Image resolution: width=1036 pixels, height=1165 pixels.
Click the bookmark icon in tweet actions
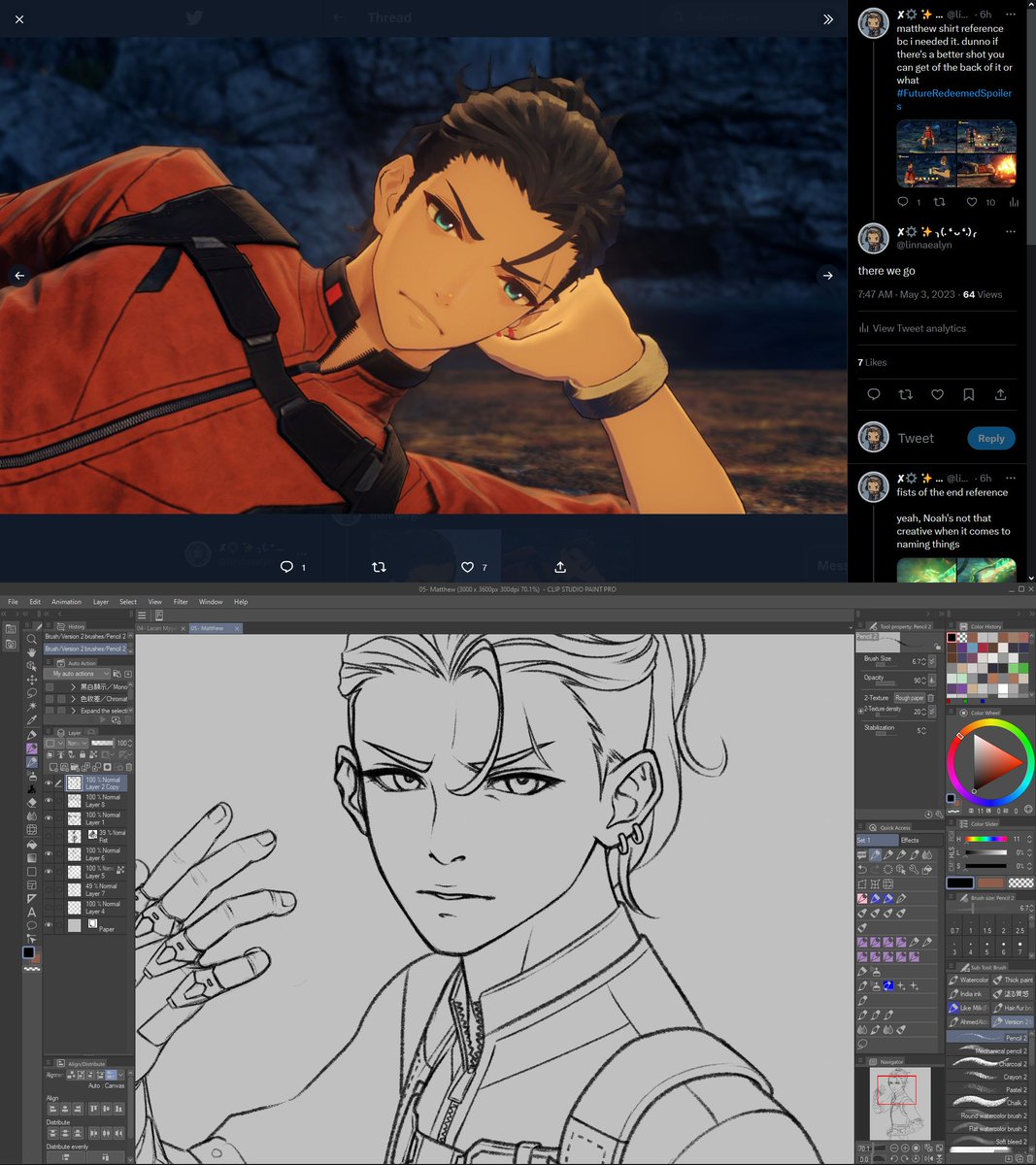click(x=969, y=394)
